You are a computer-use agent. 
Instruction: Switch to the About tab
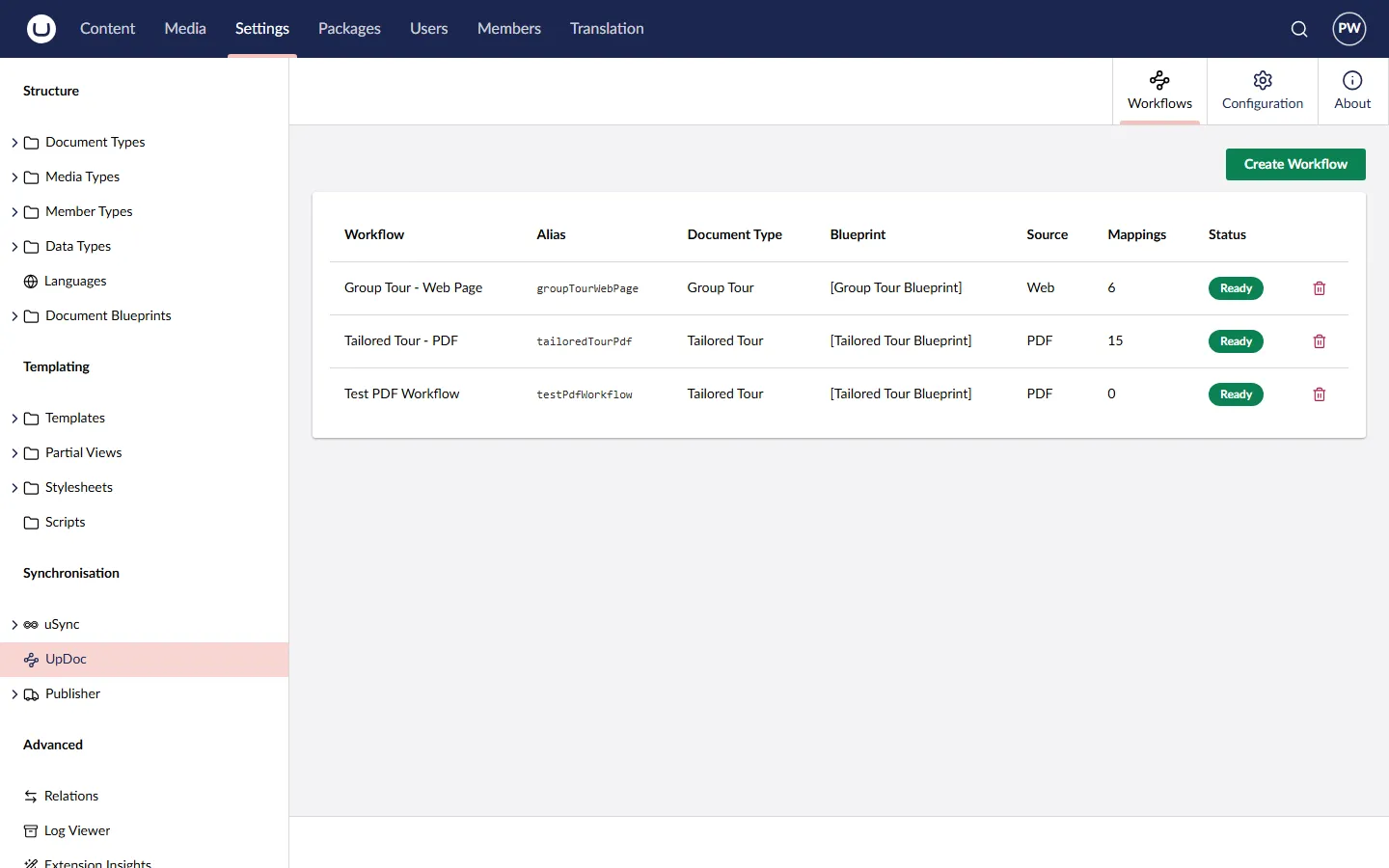1352,92
